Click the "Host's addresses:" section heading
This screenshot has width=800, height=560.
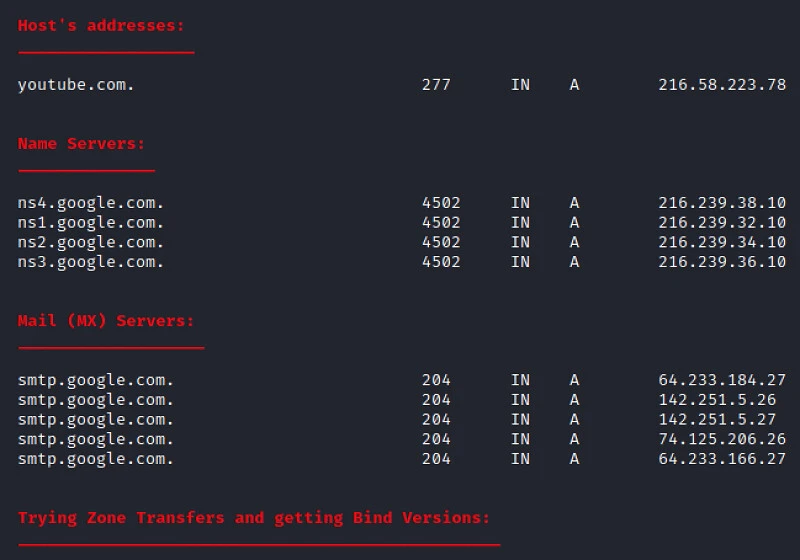[101, 26]
